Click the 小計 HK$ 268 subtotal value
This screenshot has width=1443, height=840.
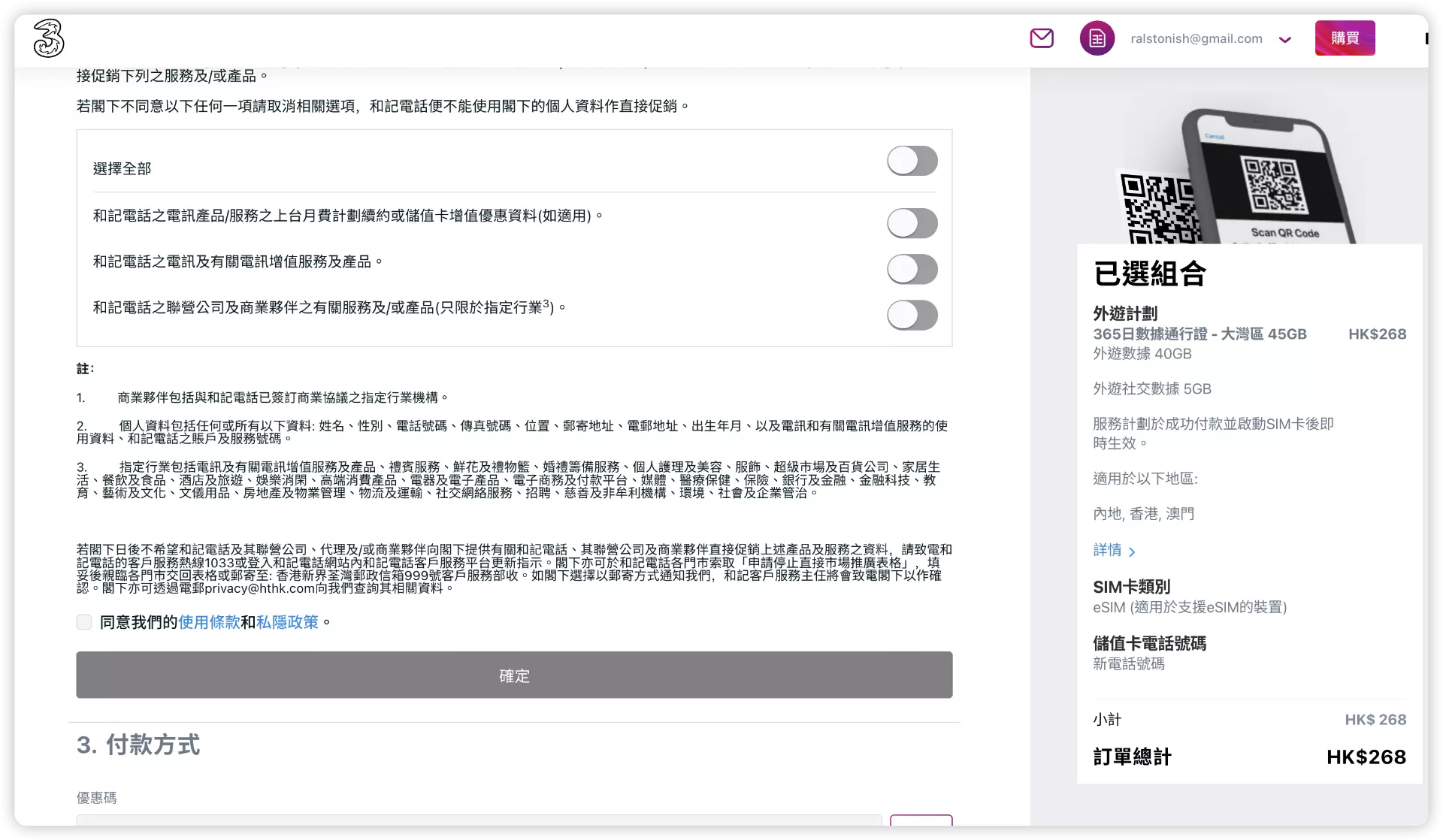[1375, 720]
